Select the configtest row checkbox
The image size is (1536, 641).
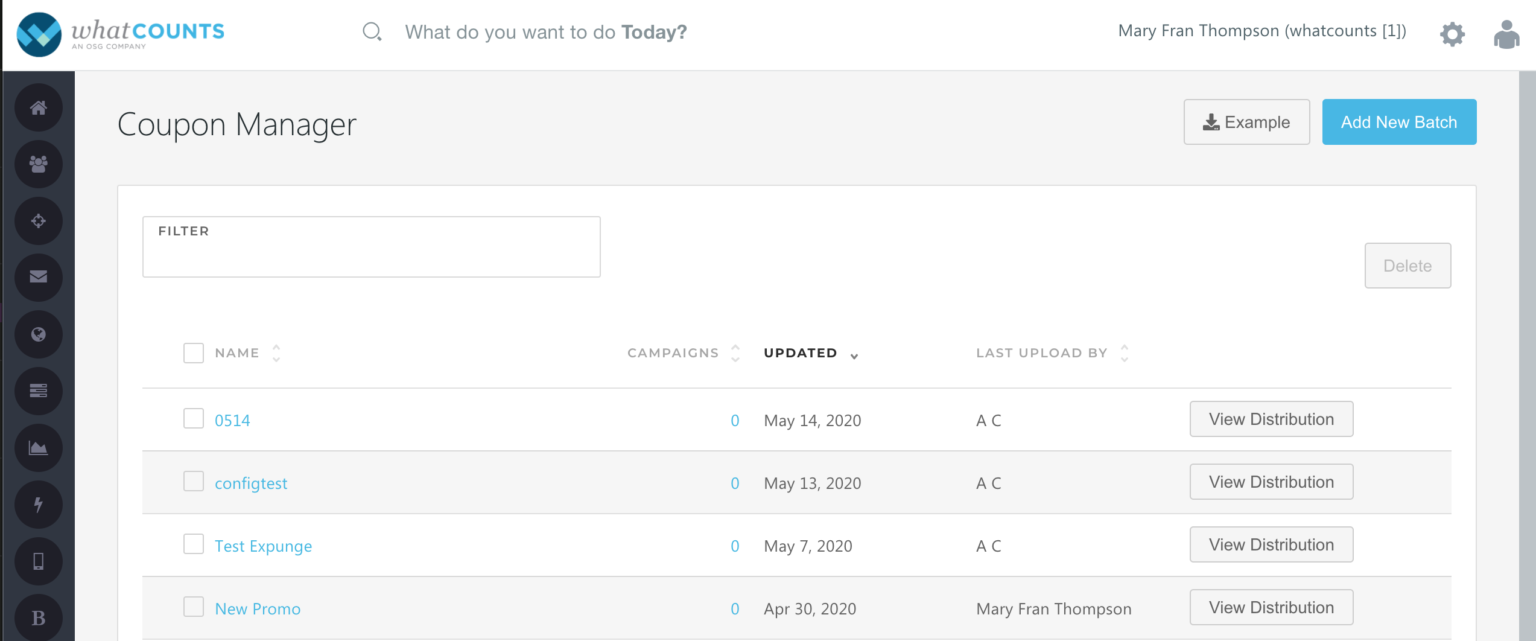194,482
